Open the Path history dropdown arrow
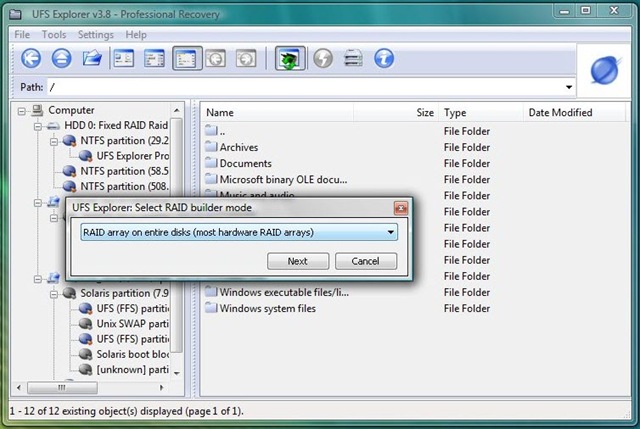The width and height of the screenshot is (640, 429). pyautogui.click(x=569, y=87)
